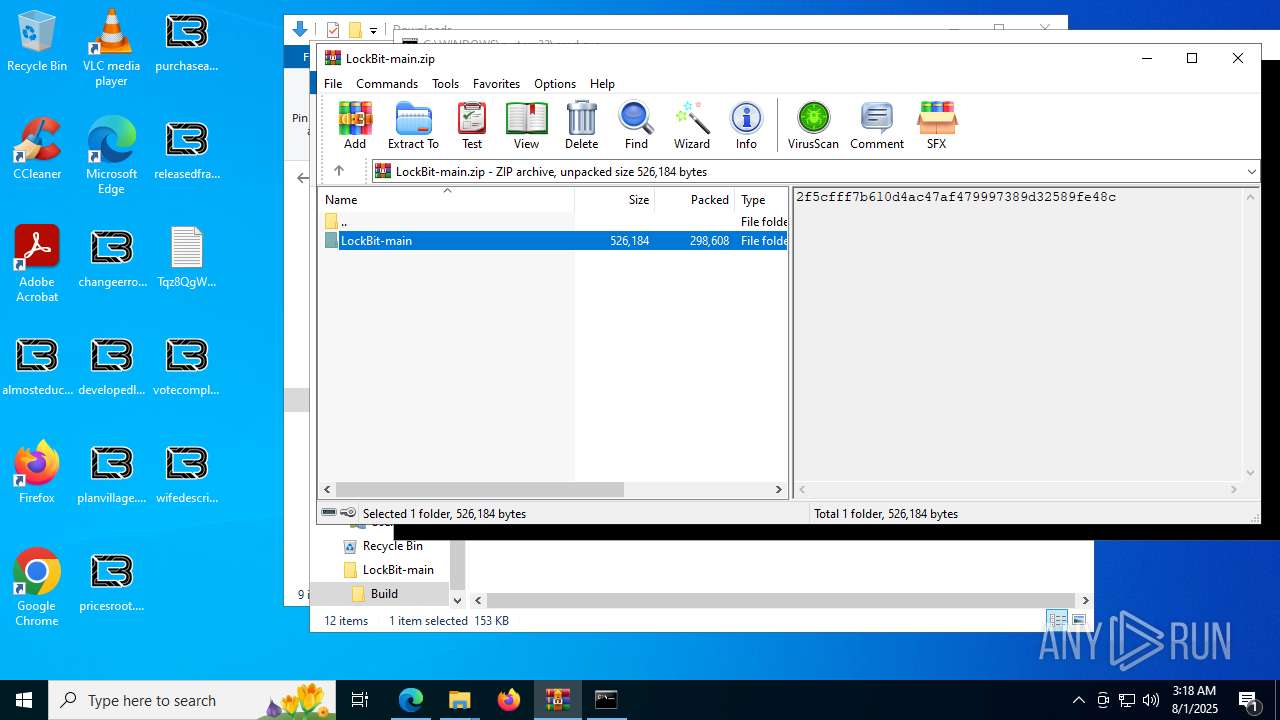Select the pricesroot... desktop file
Screen dimensions: 1280x720
[111, 581]
